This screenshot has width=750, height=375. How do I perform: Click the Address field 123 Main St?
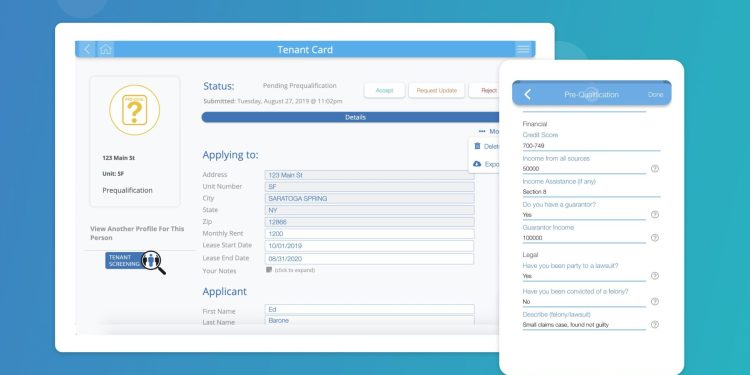(x=369, y=175)
